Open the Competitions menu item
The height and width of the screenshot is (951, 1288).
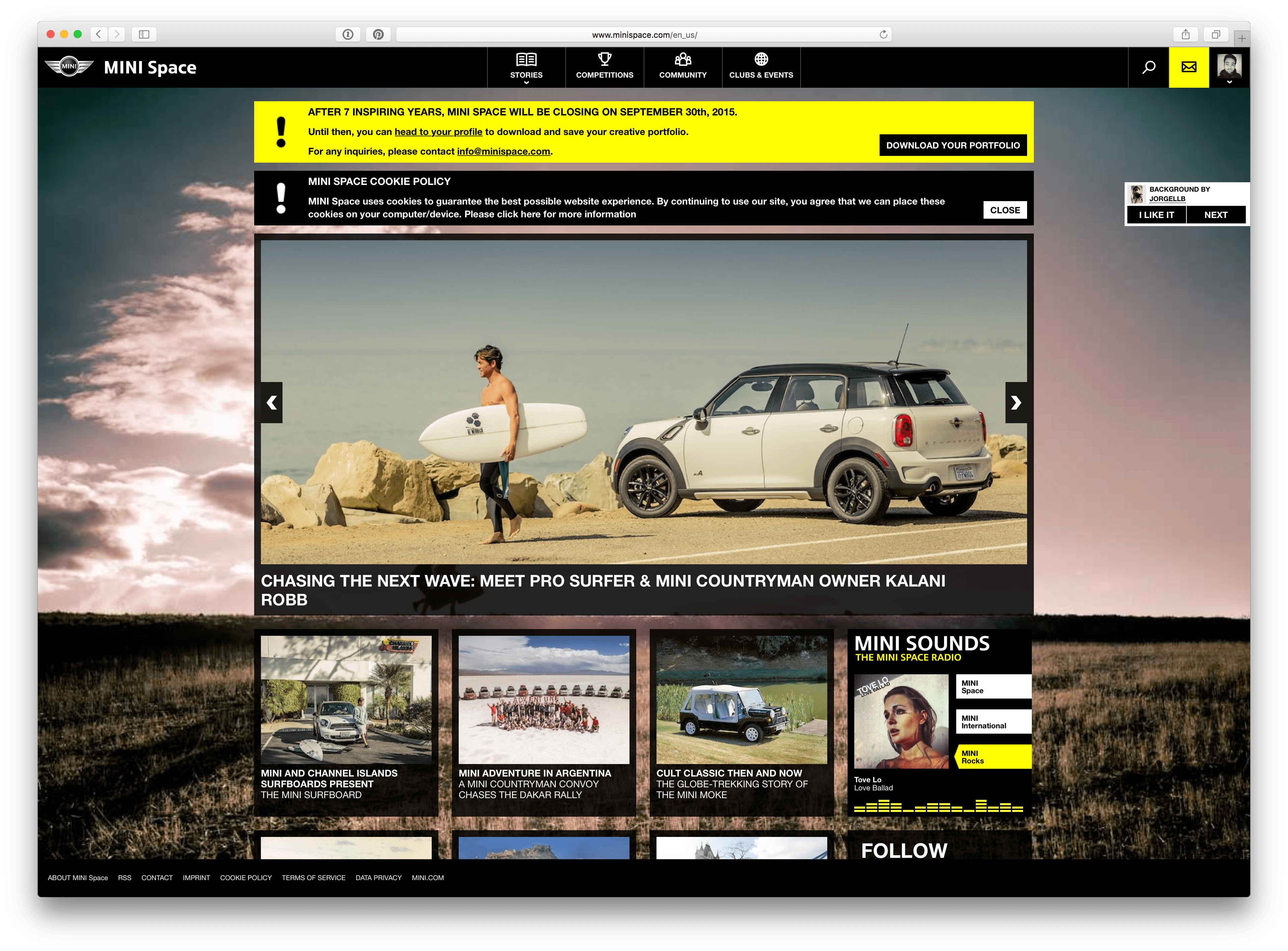coord(605,67)
